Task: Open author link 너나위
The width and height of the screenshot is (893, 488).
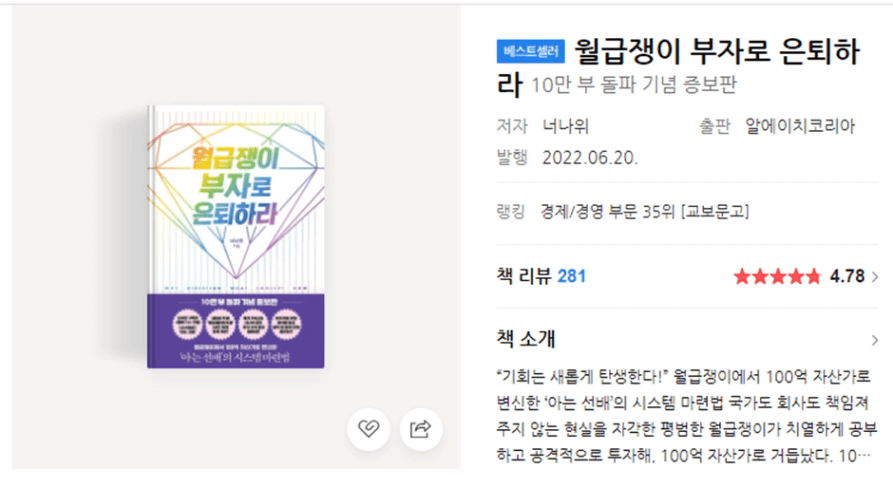Action: coord(566,126)
